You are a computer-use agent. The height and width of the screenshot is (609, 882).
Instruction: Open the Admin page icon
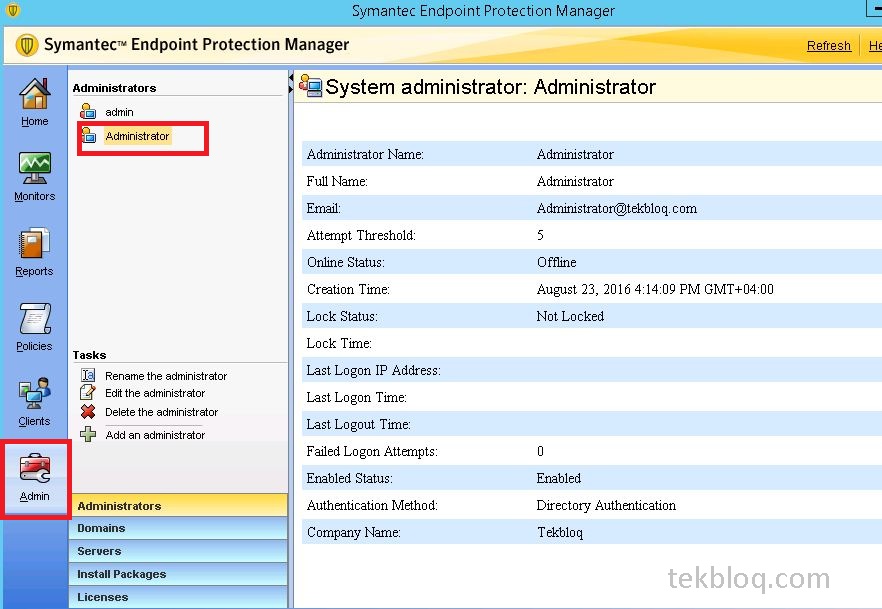click(x=35, y=468)
